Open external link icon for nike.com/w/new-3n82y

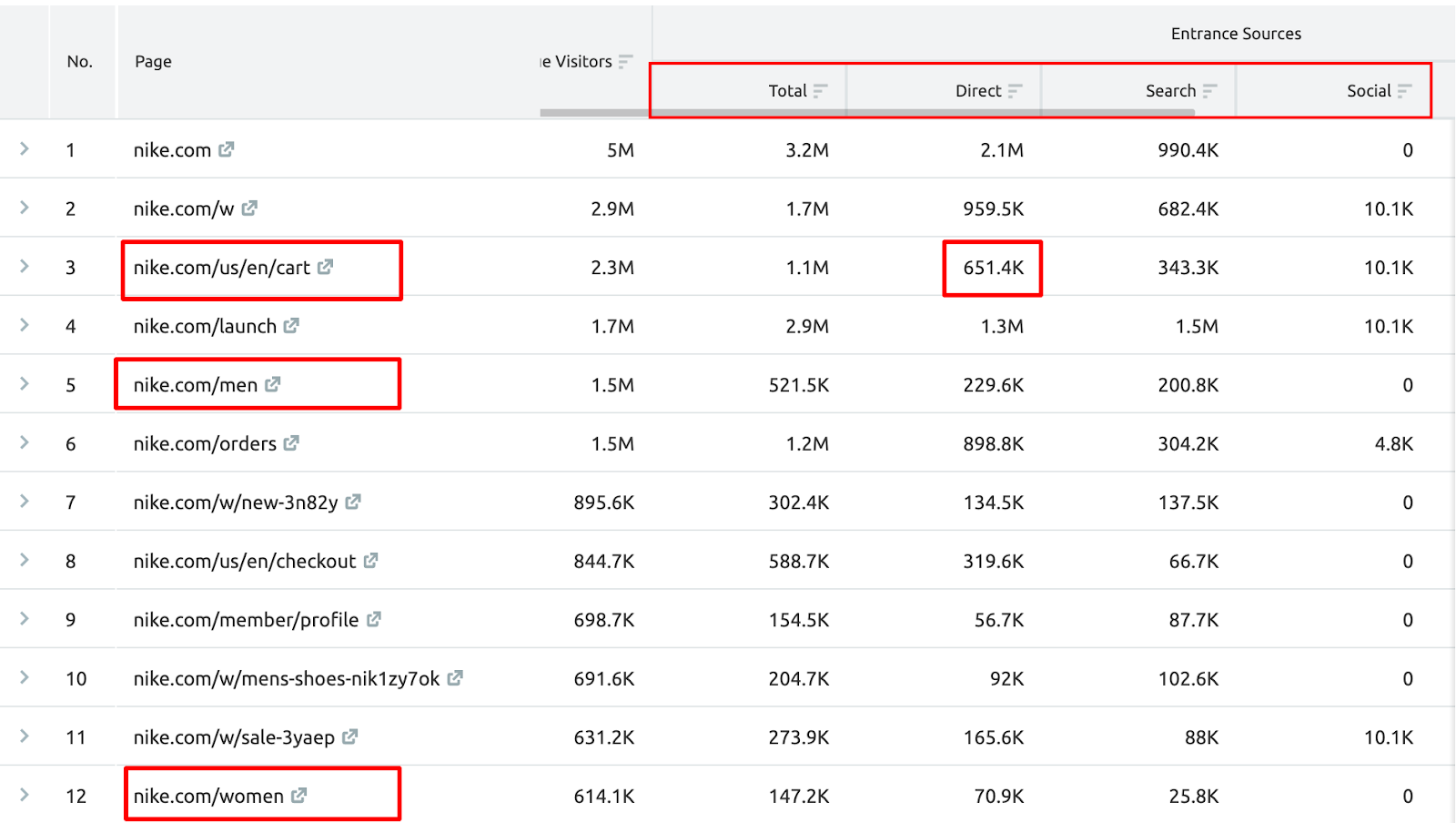click(353, 502)
